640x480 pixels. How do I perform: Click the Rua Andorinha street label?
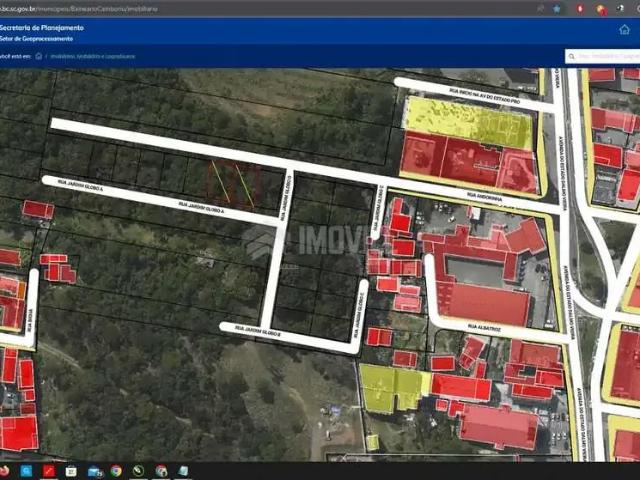tap(484, 197)
